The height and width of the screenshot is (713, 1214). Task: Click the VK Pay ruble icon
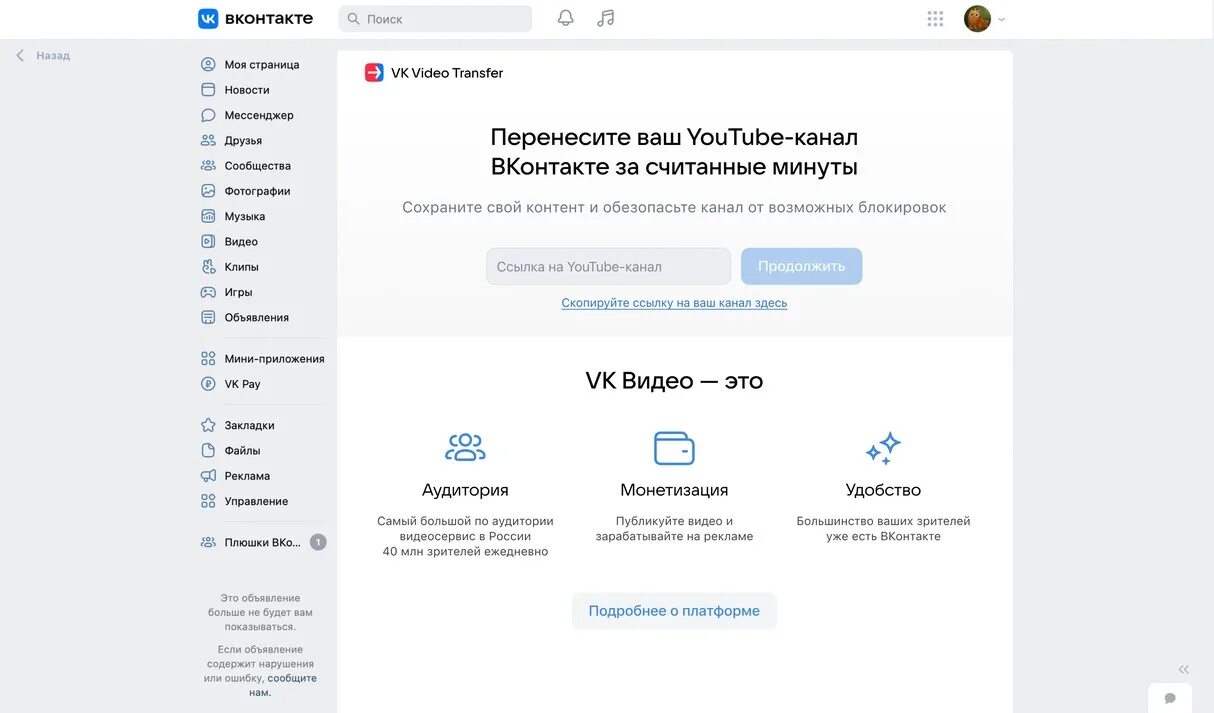(x=208, y=384)
